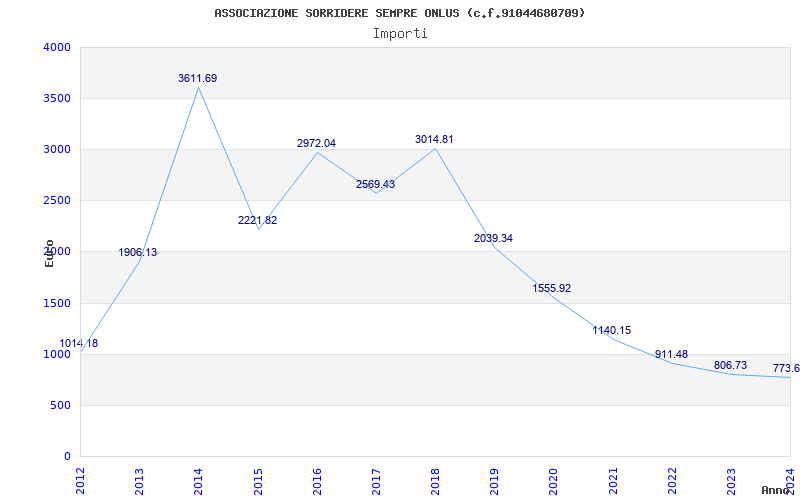
Task: Select the 3014.81 data label
Action: (x=434, y=139)
